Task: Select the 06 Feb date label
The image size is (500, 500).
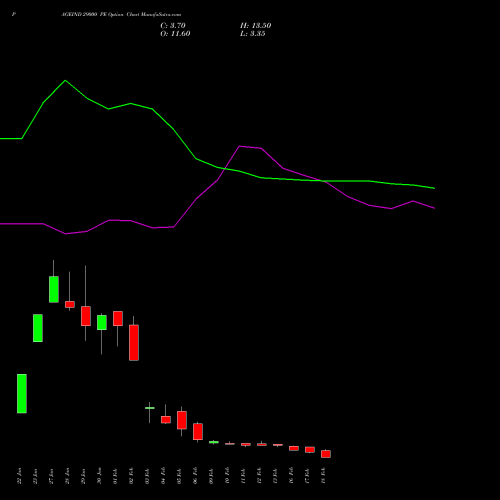Action: click(195, 476)
